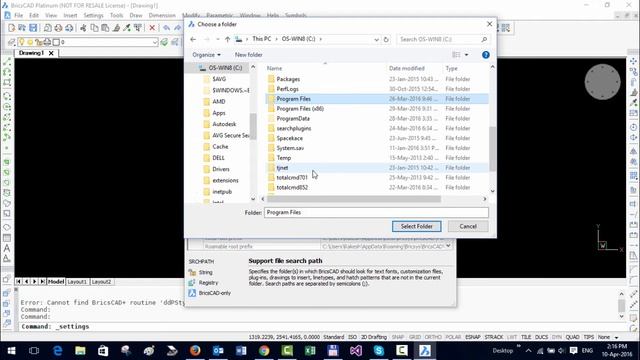Click the Undo arrow in toolbar

pos(166,28)
